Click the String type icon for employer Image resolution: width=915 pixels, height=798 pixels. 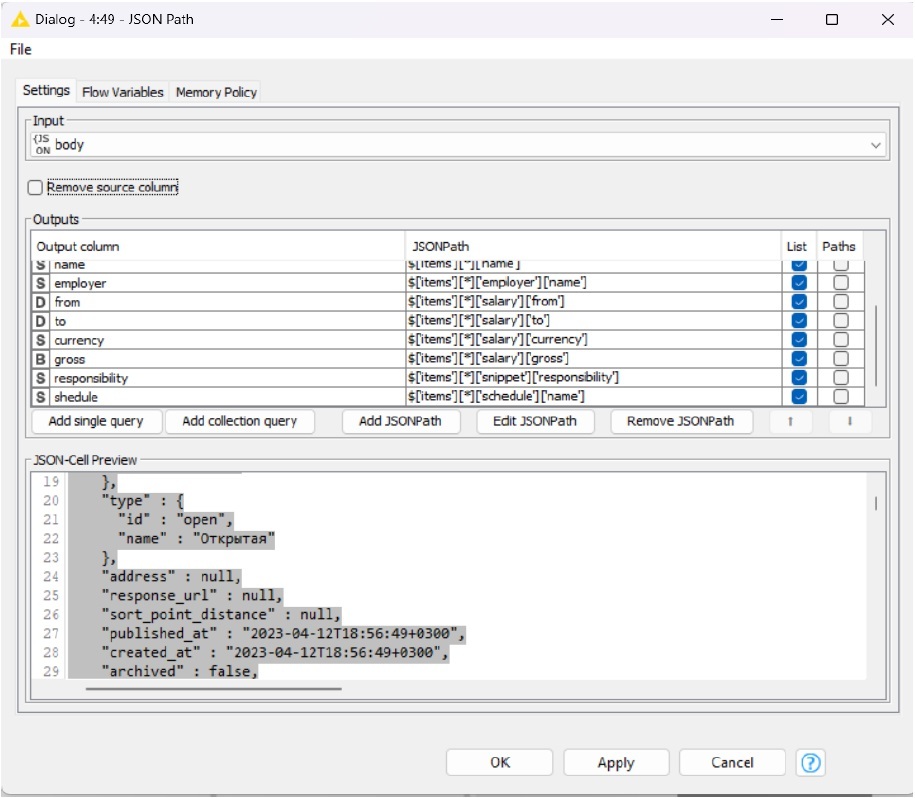point(41,283)
